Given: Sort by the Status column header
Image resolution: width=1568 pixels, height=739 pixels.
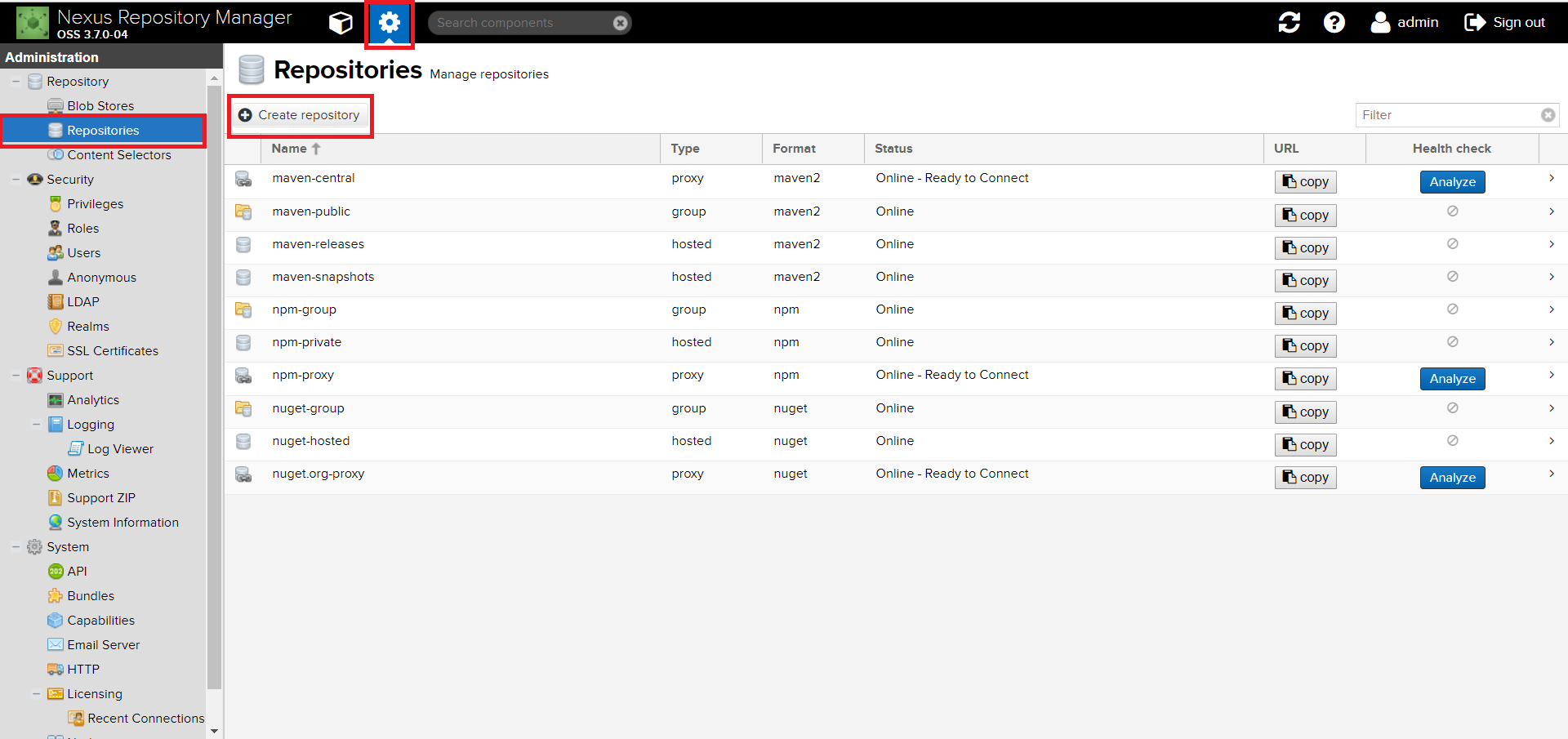Looking at the screenshot, I should [x=1063, y=149].
